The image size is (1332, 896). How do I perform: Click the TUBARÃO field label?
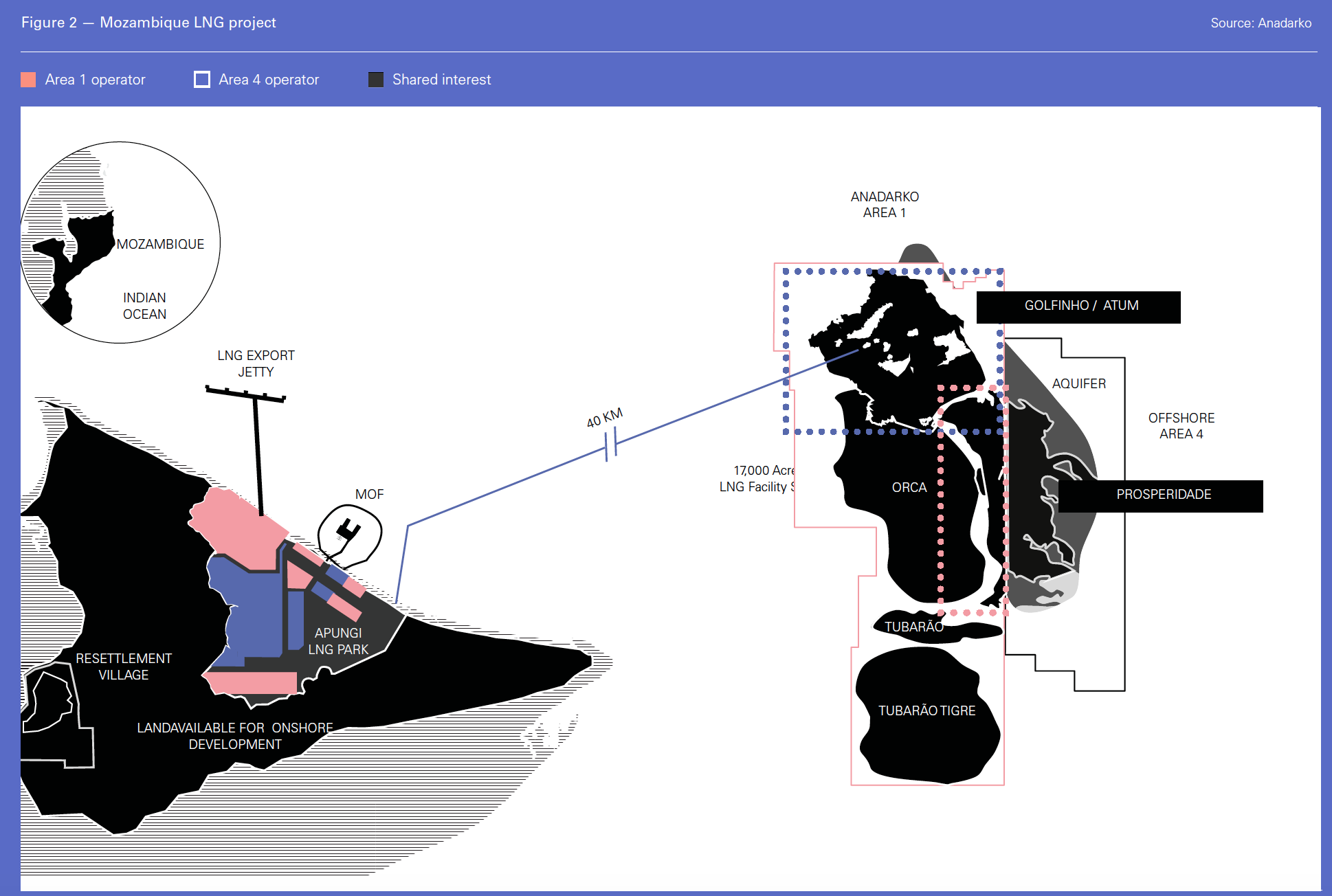[x=913, y=627]
